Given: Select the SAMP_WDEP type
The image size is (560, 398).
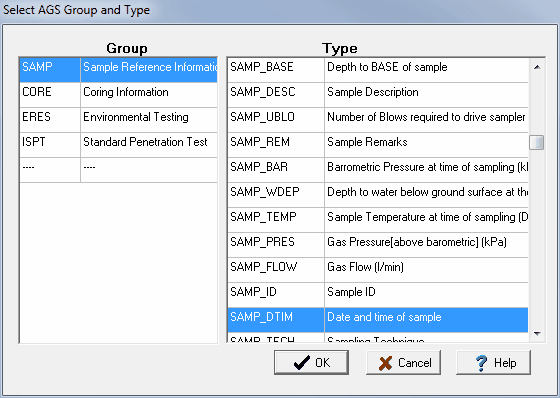Looking at the screenshot, I should pyautogui.click(x=276, y=195).
